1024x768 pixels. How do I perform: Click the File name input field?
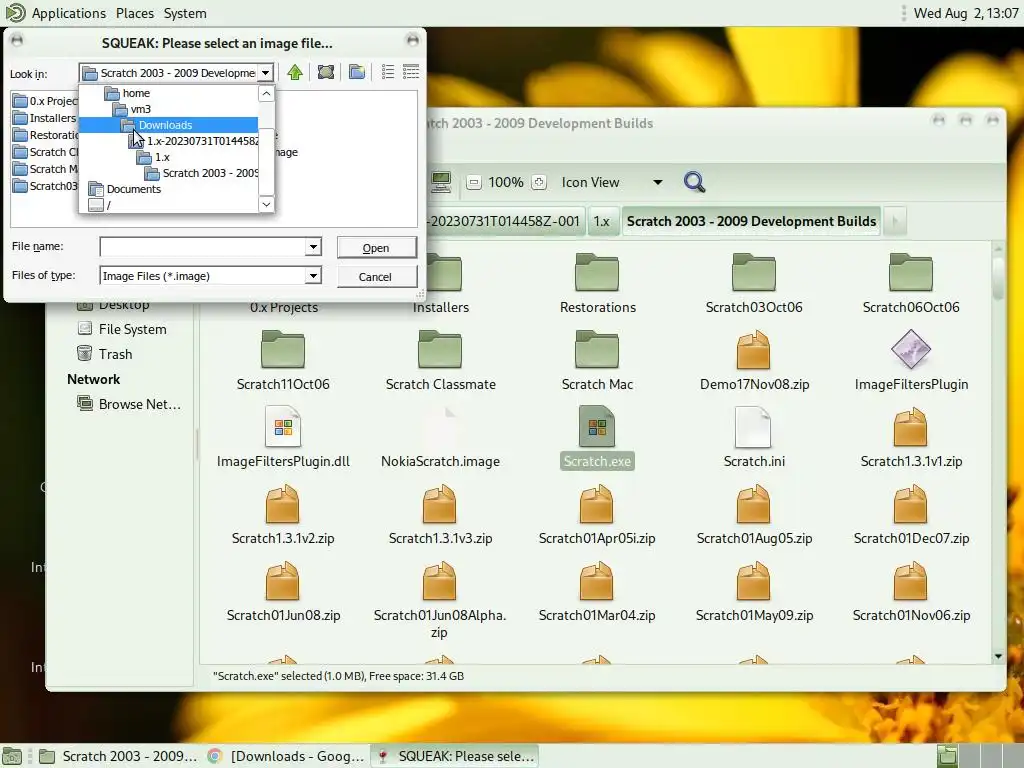[x=203, y=247]
